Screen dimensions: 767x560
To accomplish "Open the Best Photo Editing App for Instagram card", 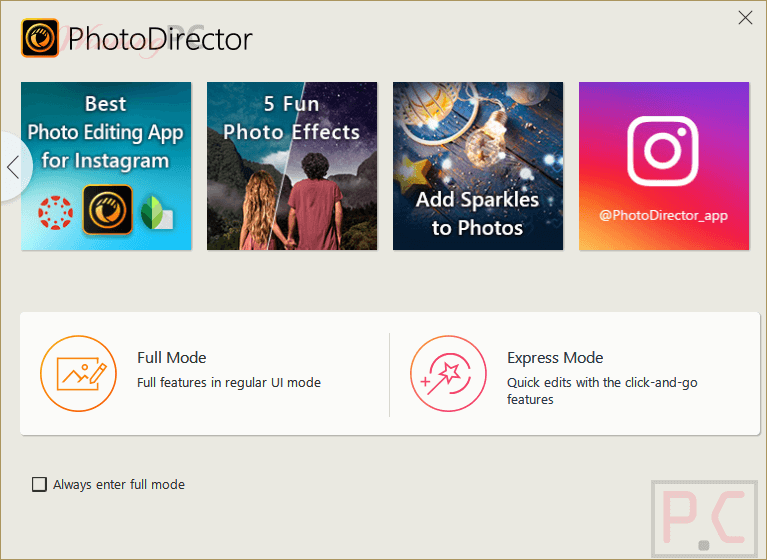I will pyautogui.click(x=106, y=166).
